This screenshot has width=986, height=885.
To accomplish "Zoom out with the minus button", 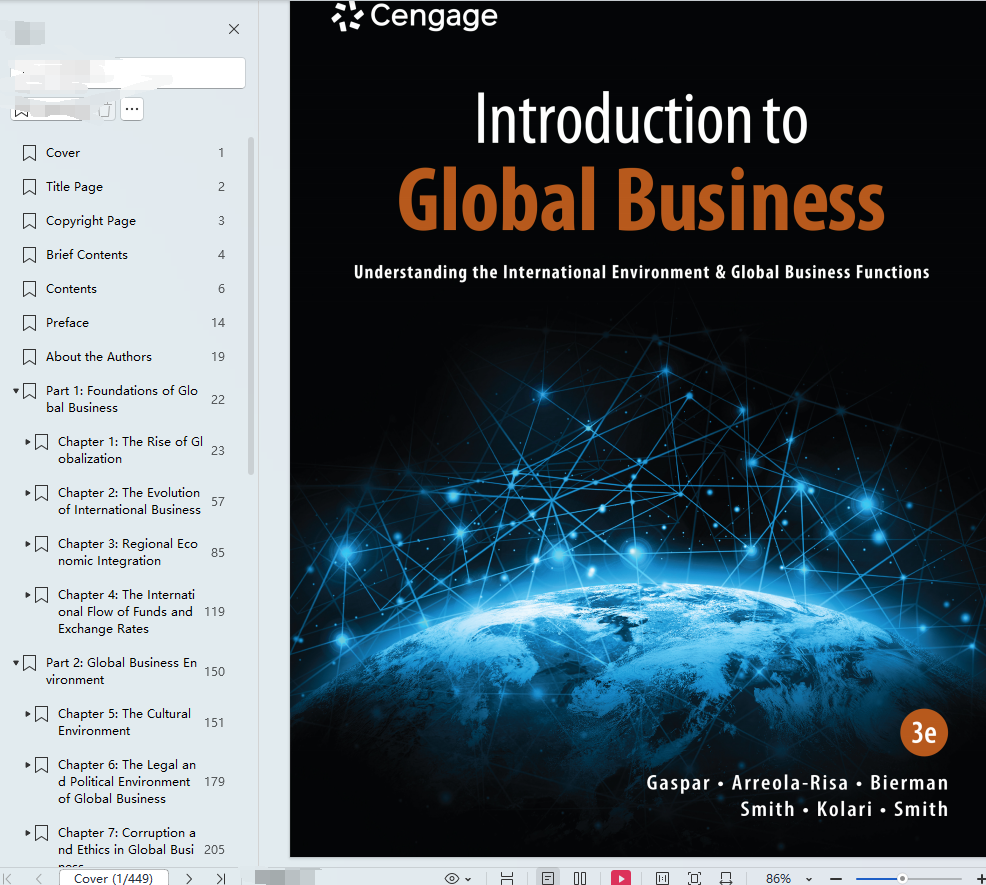I will (x=836, y=878).
